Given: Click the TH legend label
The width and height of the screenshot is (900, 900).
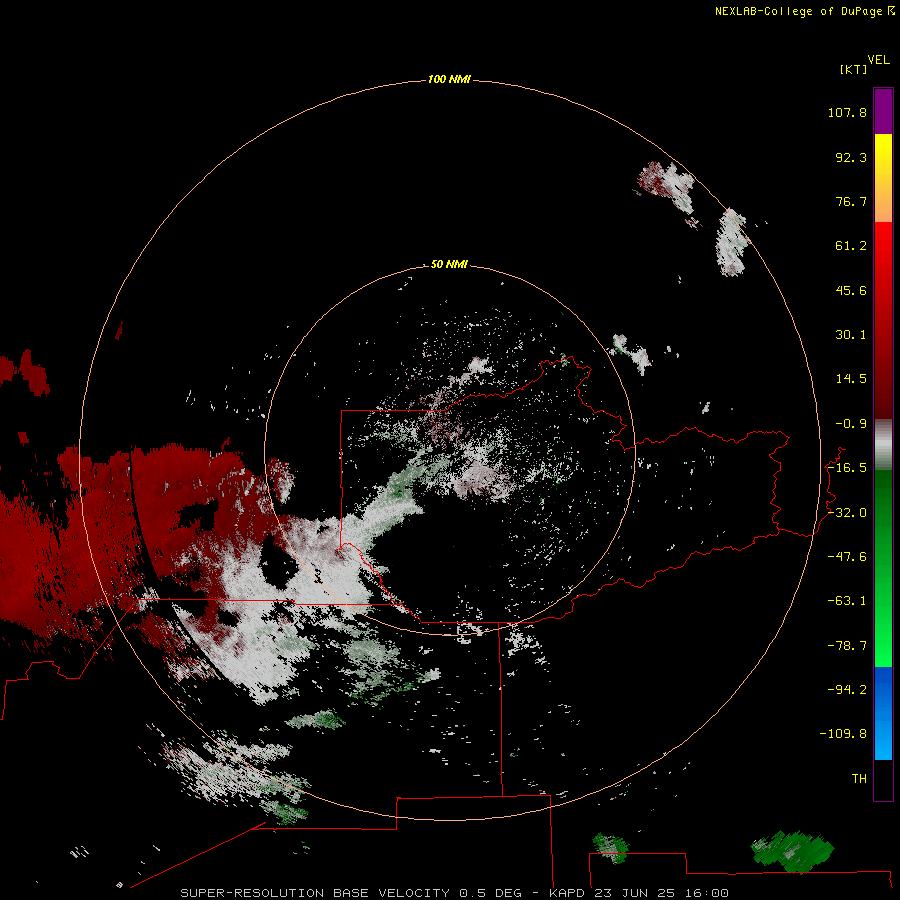Looking at the screenshot, I should pyautogui.click(x=859, y=779).
